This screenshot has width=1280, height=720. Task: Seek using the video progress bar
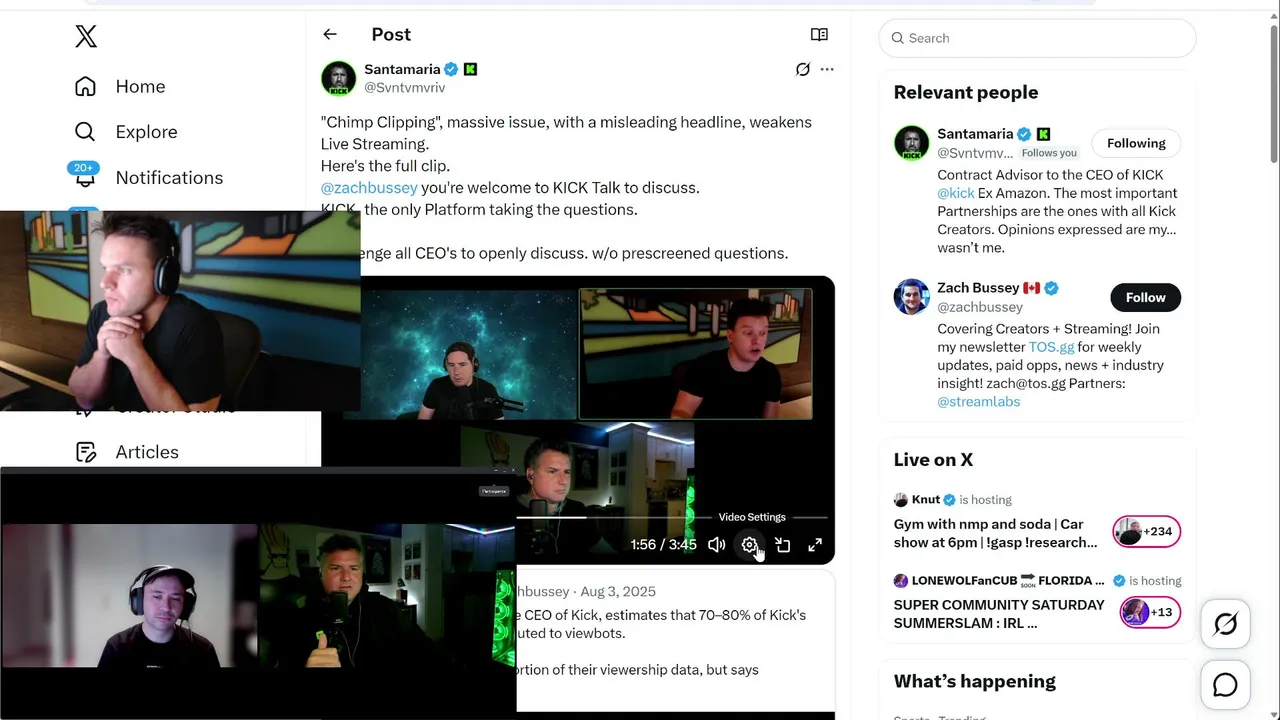(672, 518)
